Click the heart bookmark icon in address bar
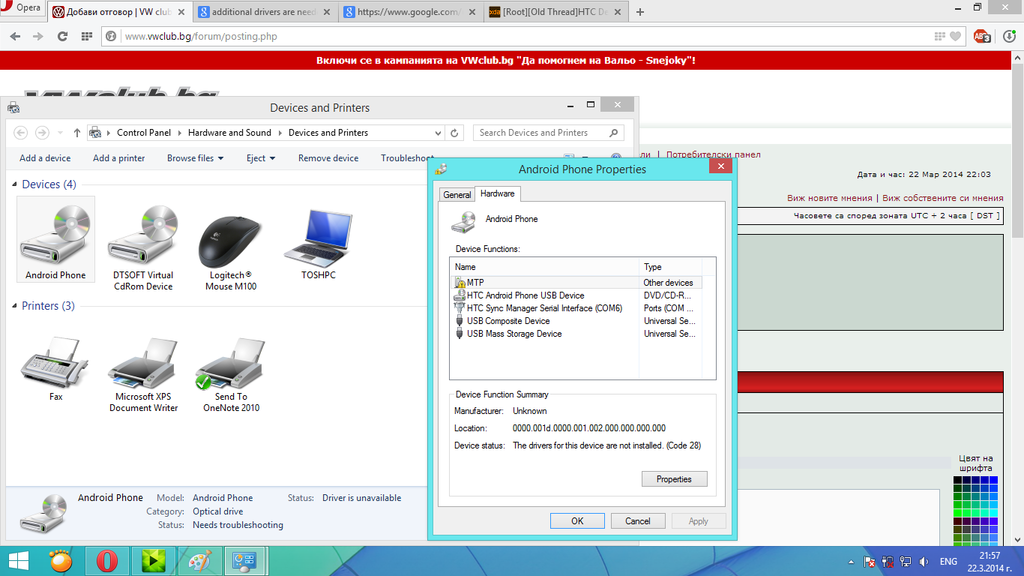 [x=955, y=37]
